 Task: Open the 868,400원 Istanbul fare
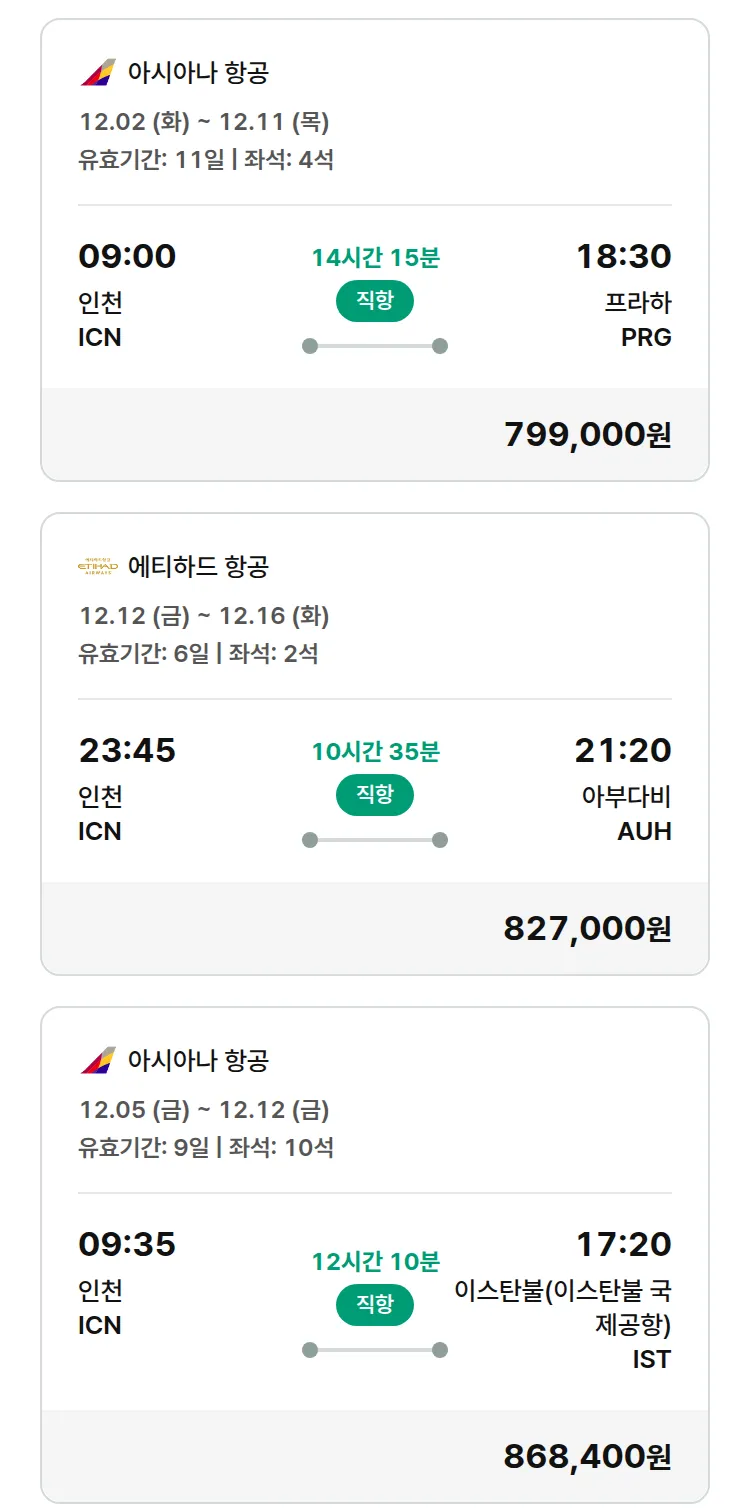click(x=587, y=1457)
